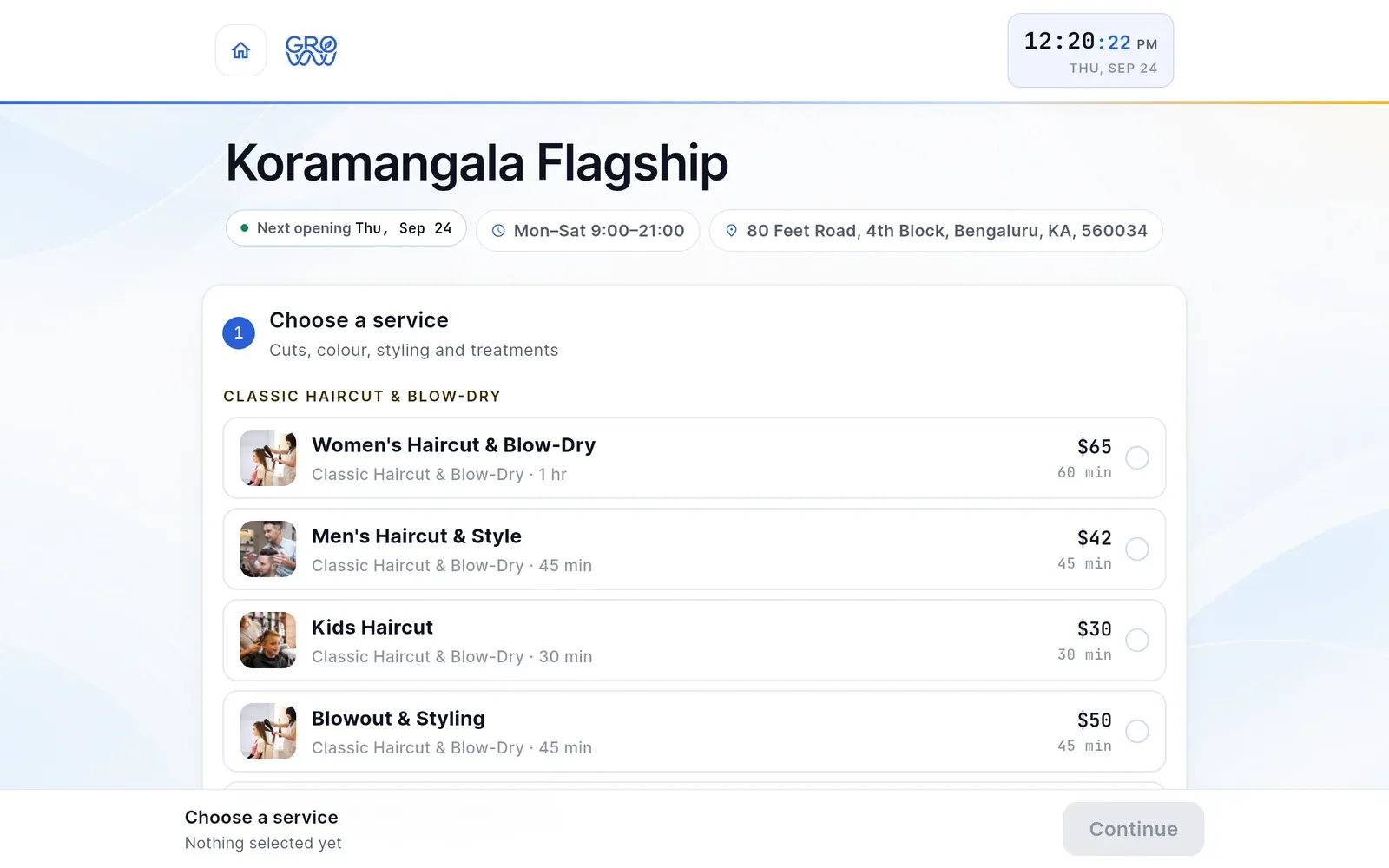The width and height of the screenshot is (1389, 868).
Task: Click the Blowout & Styling title
Action: [398, 719]
